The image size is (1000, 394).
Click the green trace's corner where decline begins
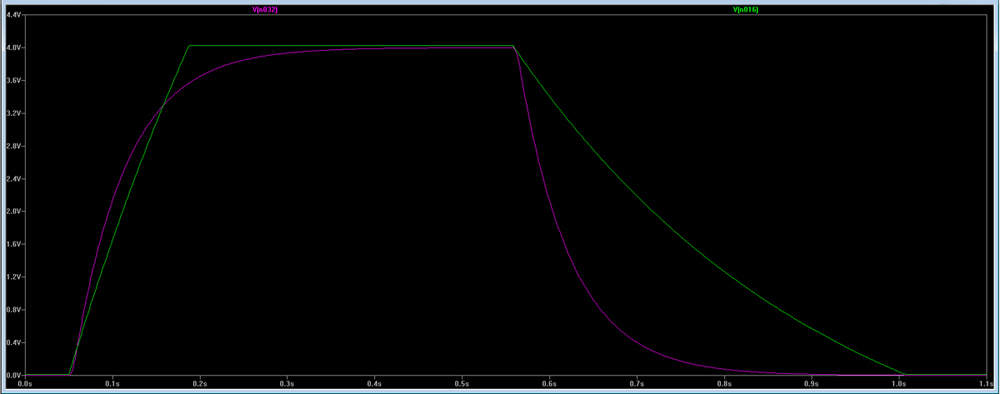[x=513, y=46]
